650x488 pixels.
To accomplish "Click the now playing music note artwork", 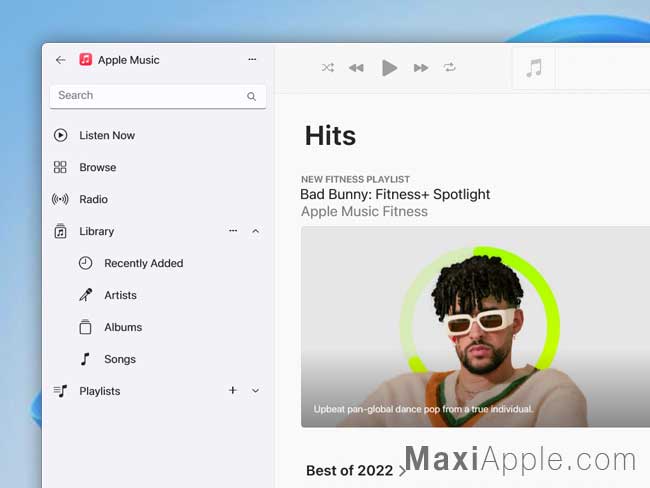I will coord(534,68).
